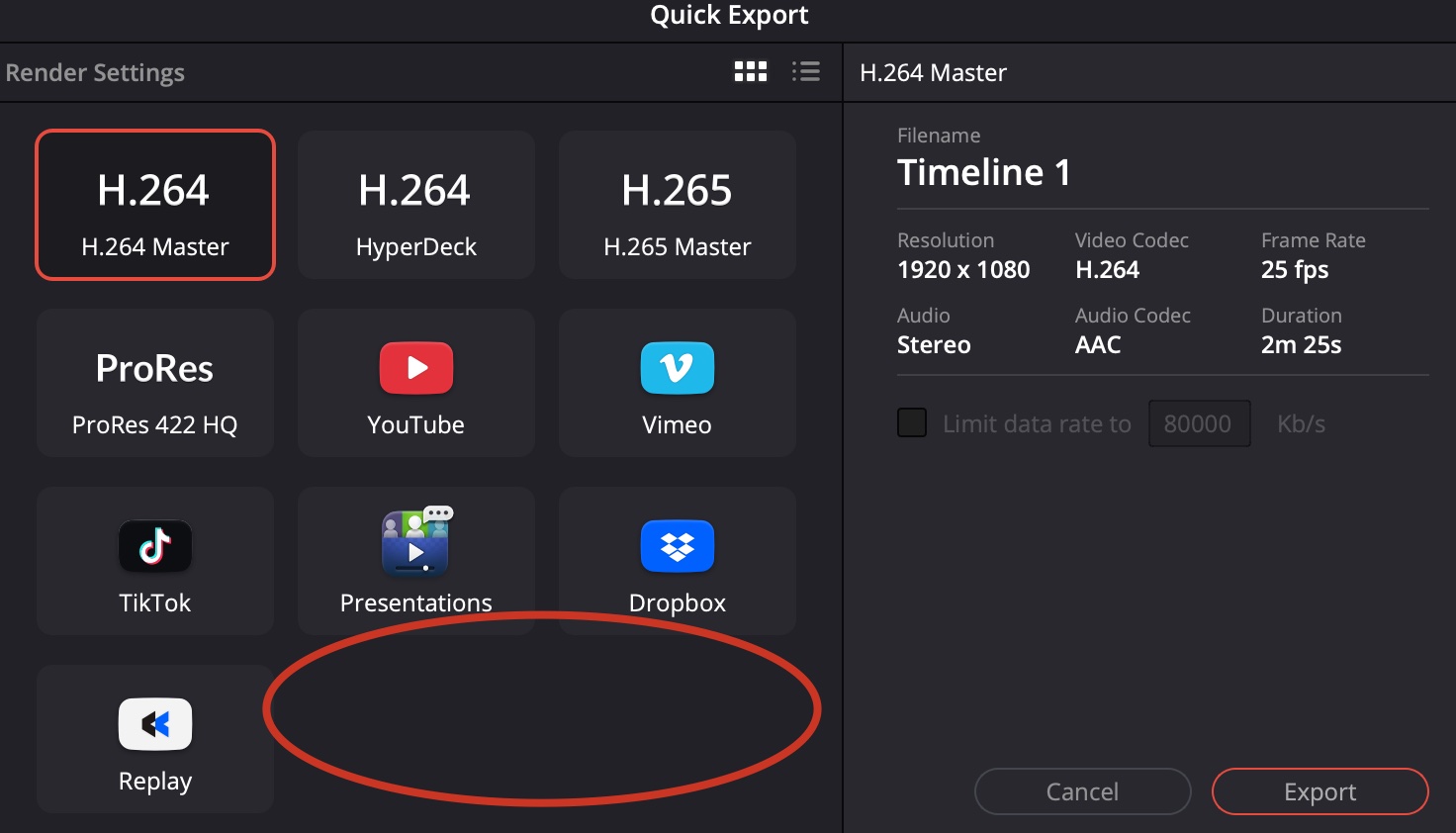Pick the ProRes 422 HQ preset
The image size is (1456, 833).
click(x=155, y=383)
